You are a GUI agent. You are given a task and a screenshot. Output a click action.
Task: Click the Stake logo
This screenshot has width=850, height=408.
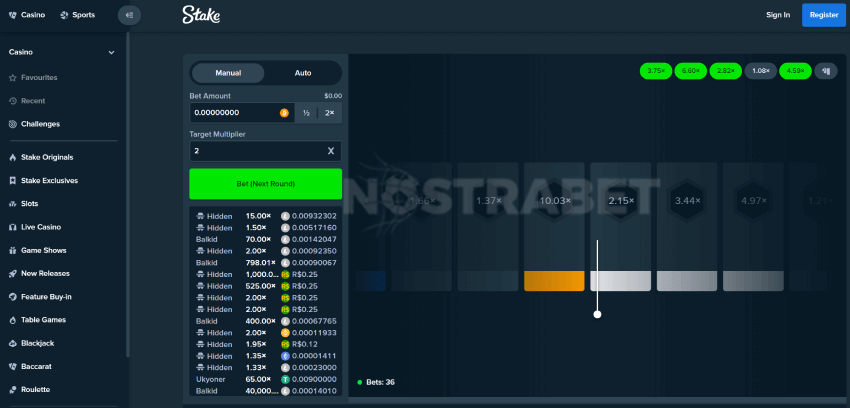tap(201, 15)
